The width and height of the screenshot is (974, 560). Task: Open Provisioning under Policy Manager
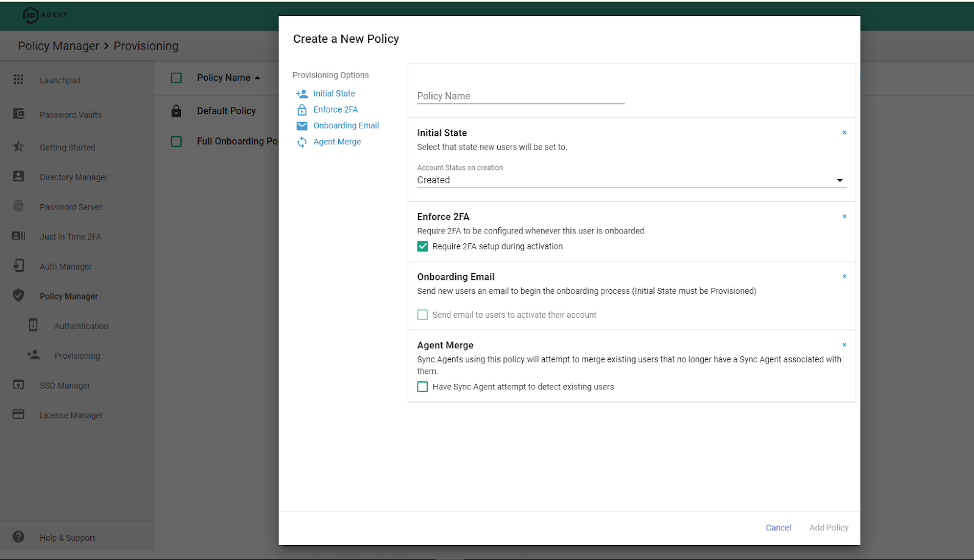click(77, 356)
